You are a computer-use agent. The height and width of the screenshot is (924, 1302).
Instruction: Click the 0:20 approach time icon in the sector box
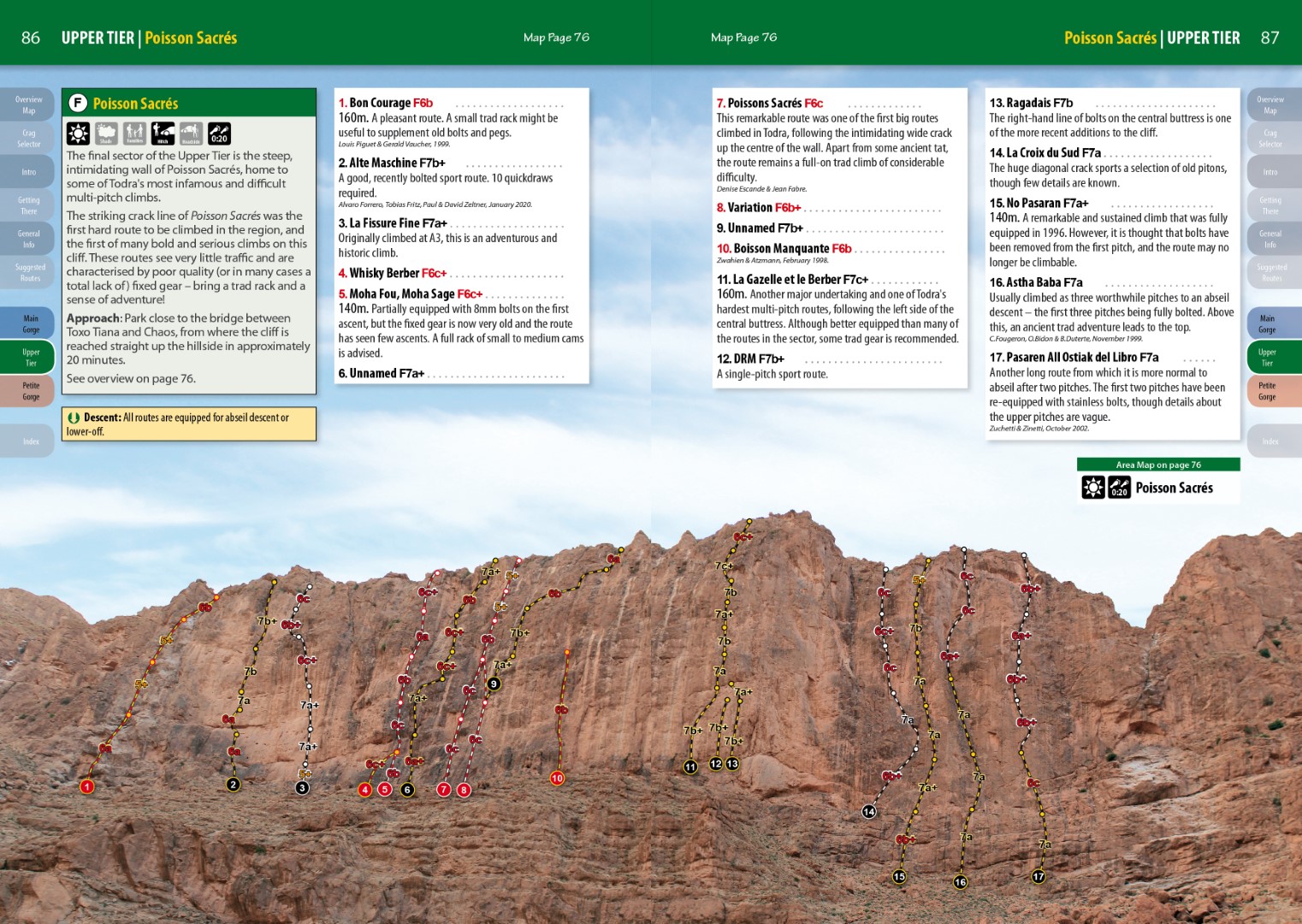[x=219, y=133]
